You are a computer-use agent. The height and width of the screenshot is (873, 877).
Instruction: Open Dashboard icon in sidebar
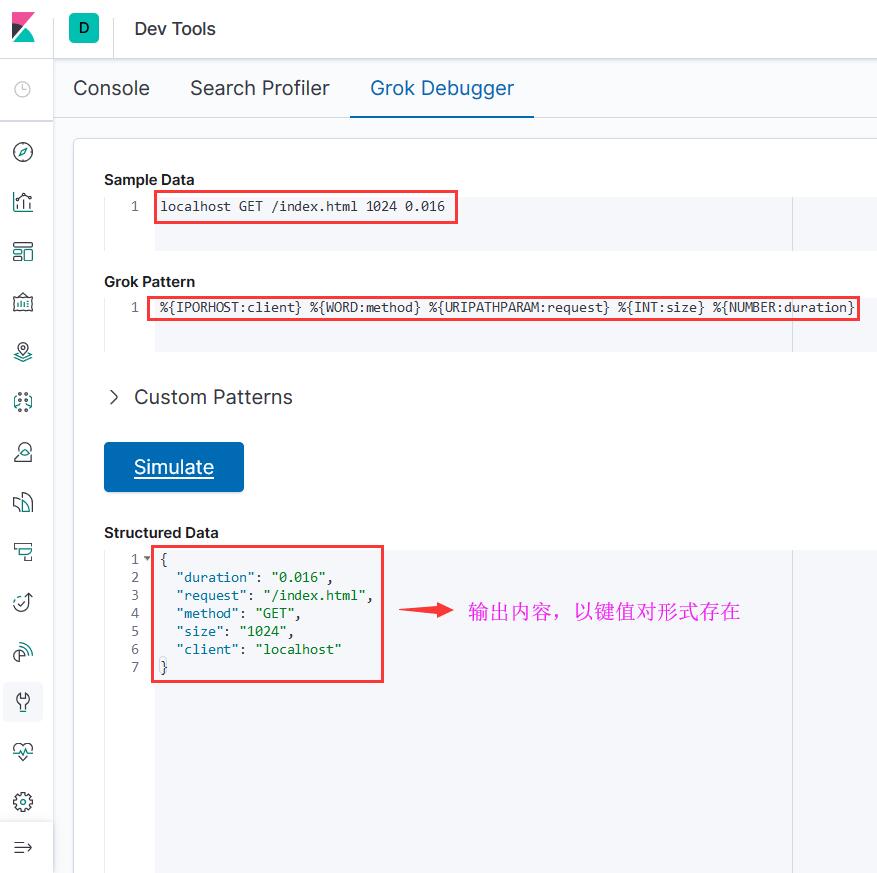[x=23, y=252]
